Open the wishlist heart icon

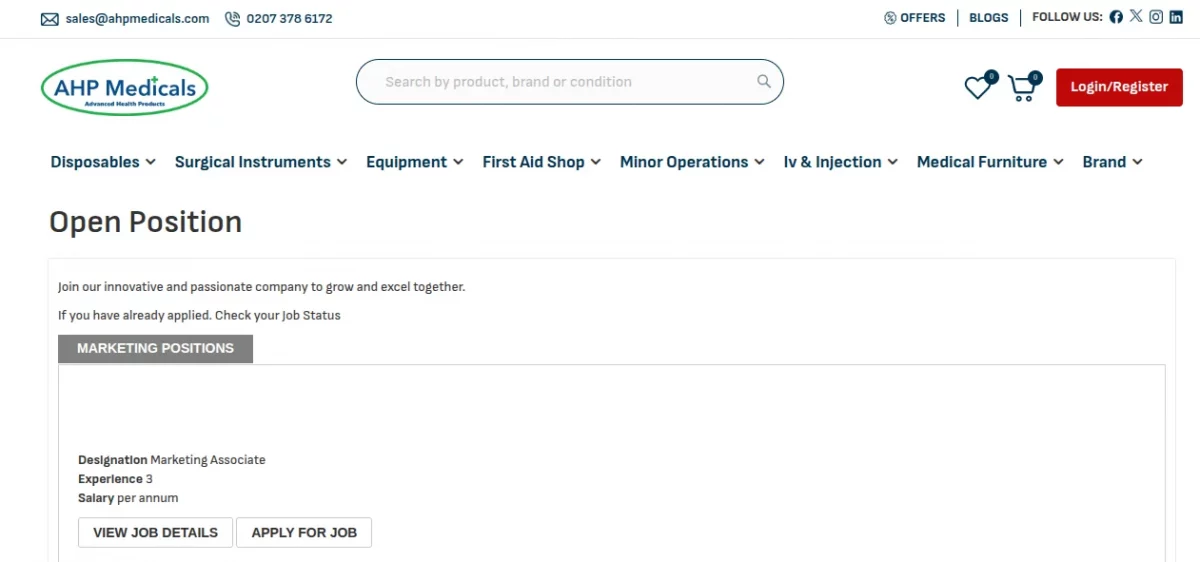point(977,88)
